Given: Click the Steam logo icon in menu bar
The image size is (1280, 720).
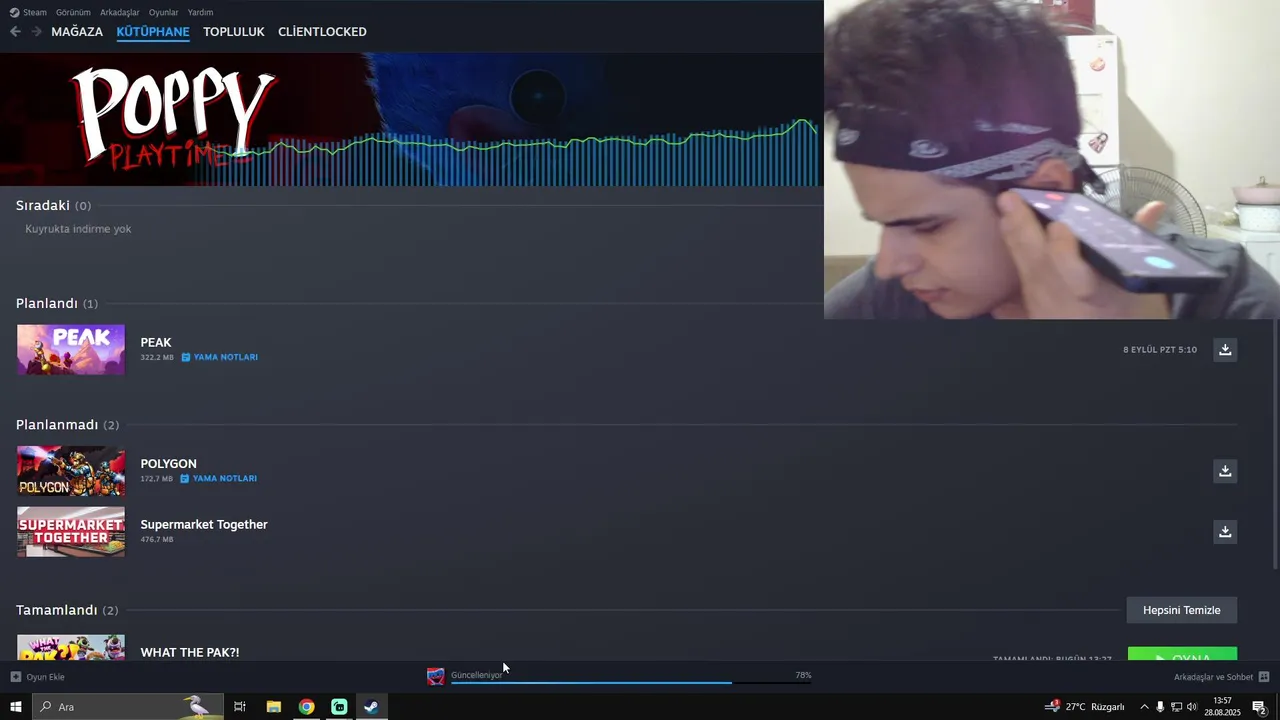Looking at the screenshot, I should [14, 12].
